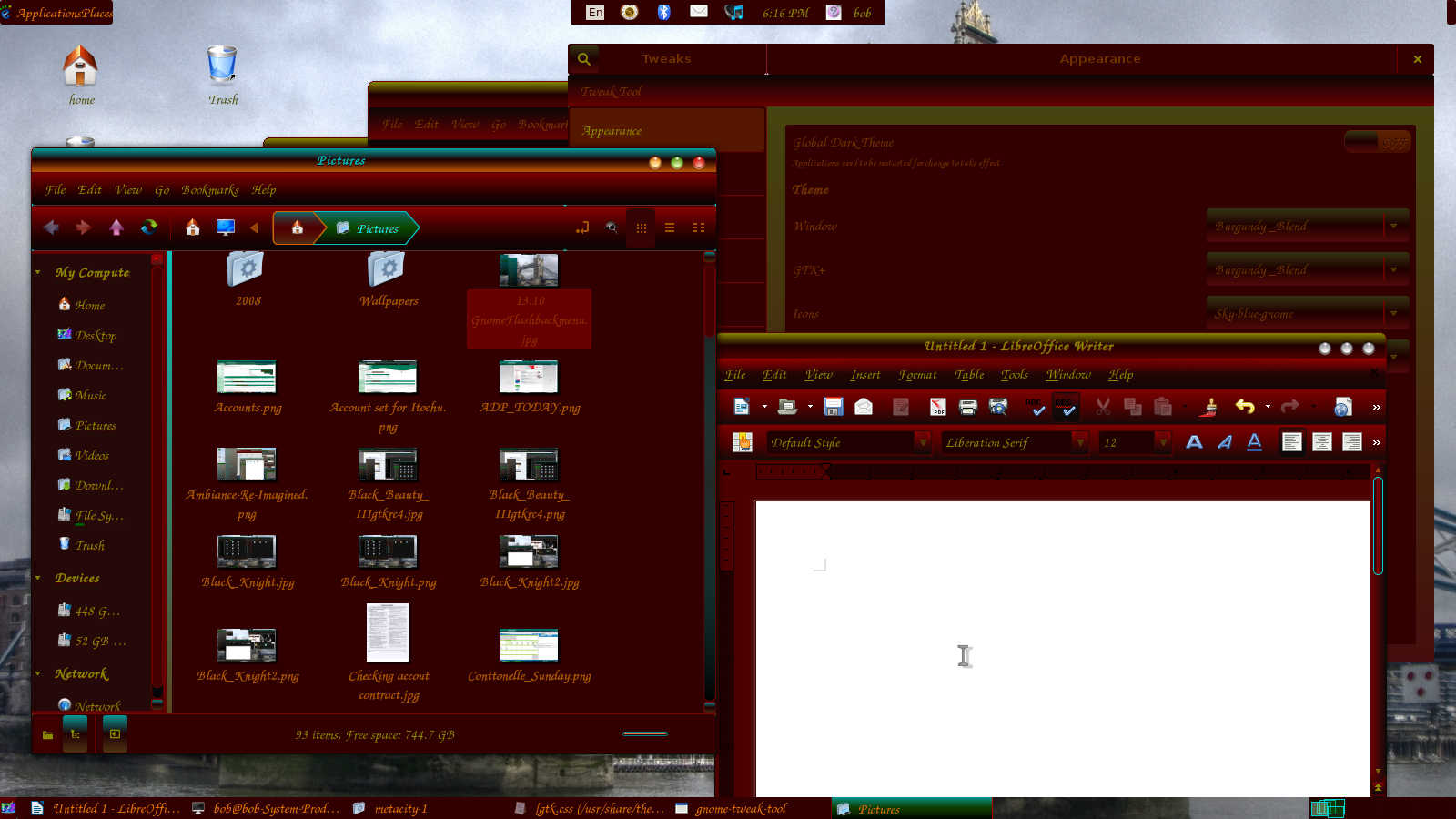Toggle the location entry icon in toolbar
Image resolution: width=1456 pixels, height=819 pixels.
(x=582, y=227)
